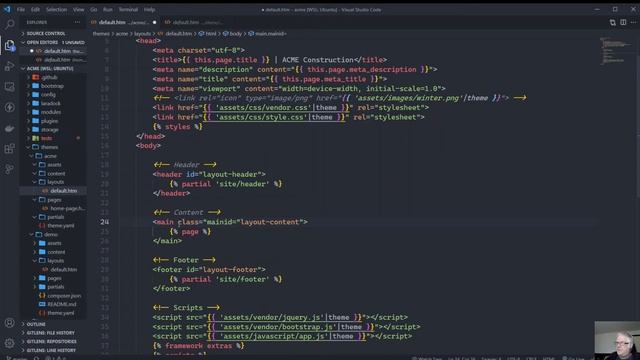Expand the Outline section
640x360 pixels.
36,324
